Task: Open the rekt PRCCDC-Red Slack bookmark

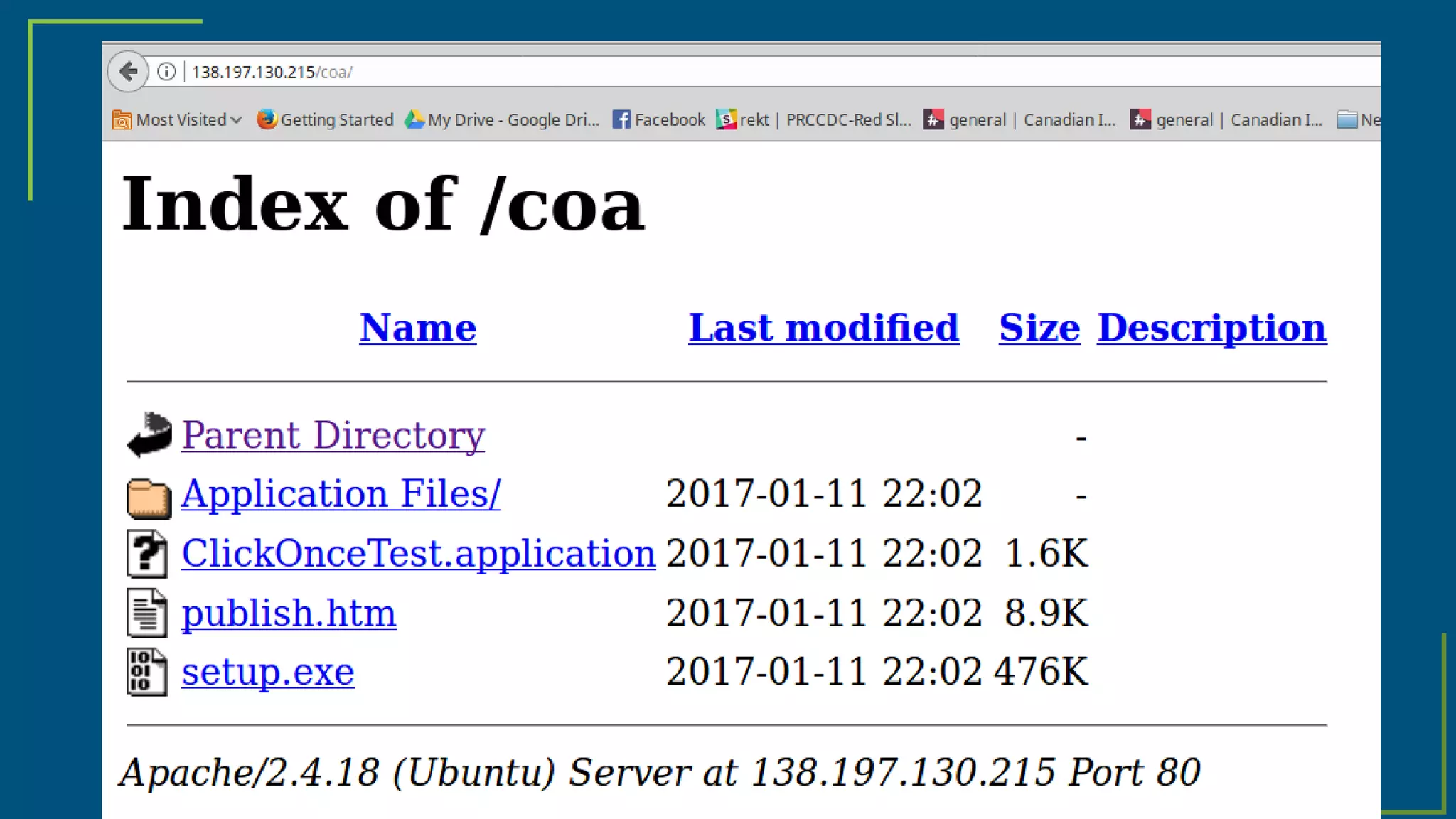Action: click(814, 119)
